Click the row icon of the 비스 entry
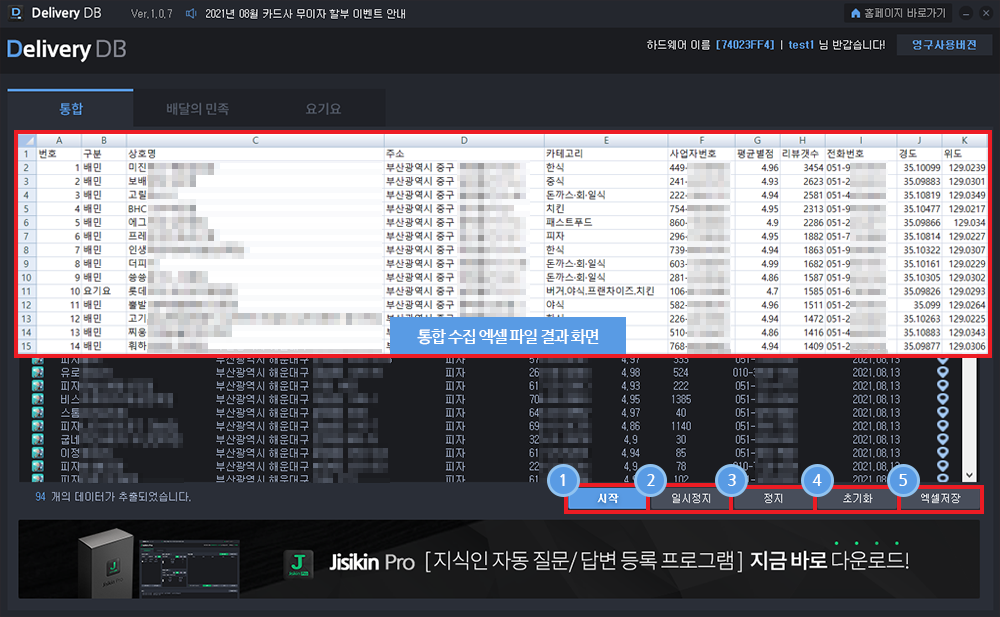This screenshot has width=1000, height=617. pyautogui.click(x=38, y=399)
